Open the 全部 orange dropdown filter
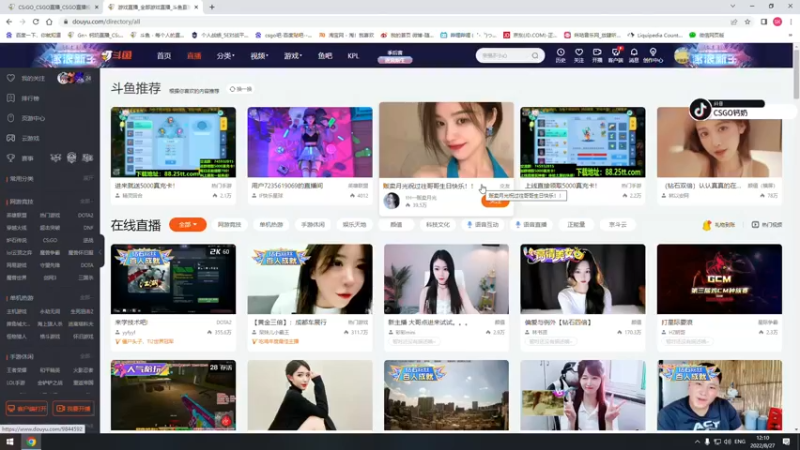 point(188,224)
